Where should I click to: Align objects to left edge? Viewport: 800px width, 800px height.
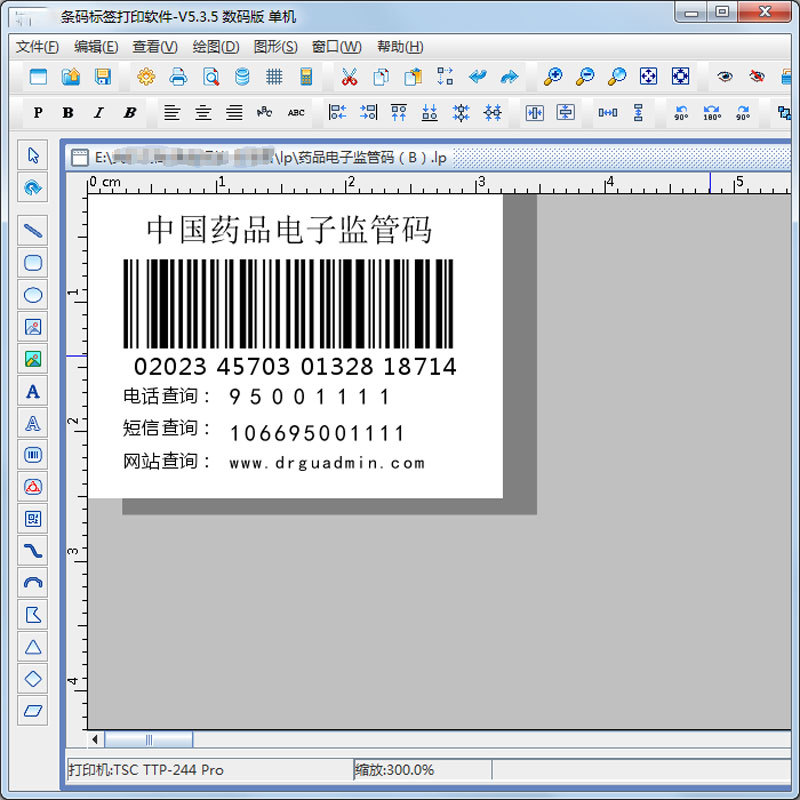pos(337,112)
